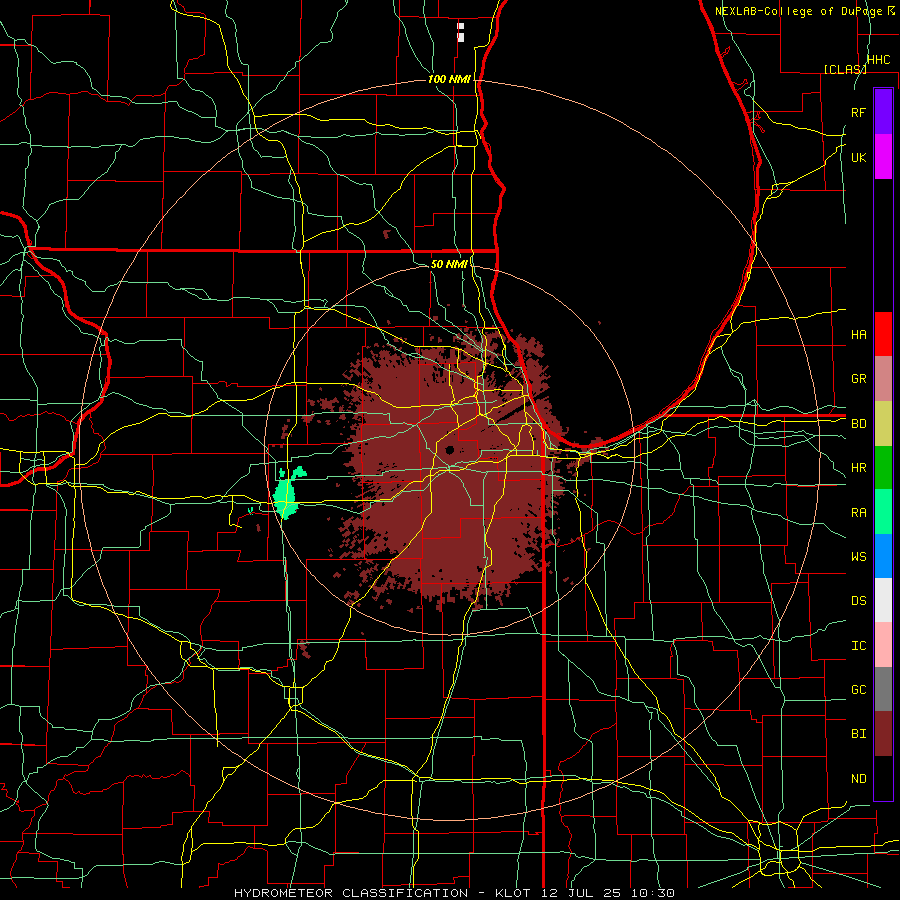Click the 'GR' legend label
The width and height of the screenshot is (900, 900).
(x=858, y=379)
